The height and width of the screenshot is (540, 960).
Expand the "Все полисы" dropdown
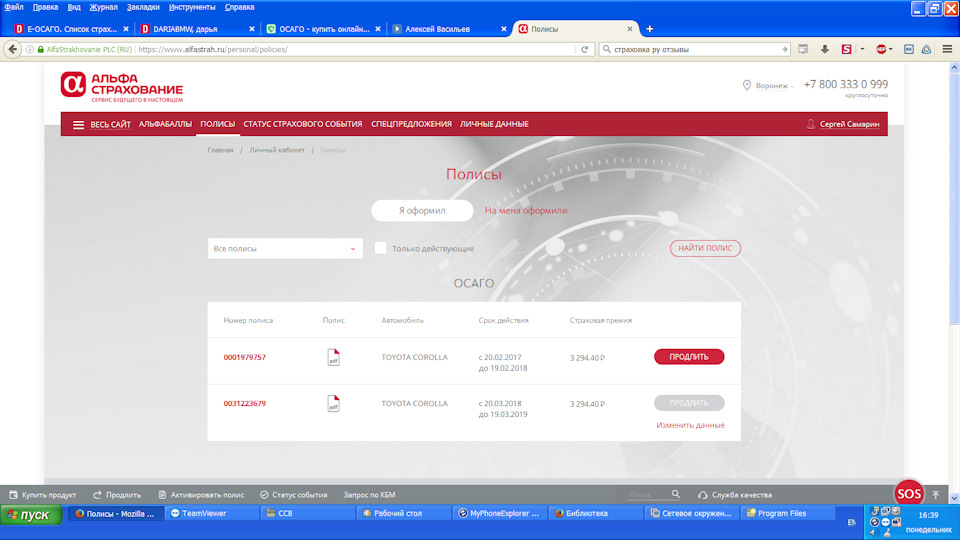[285, 248]
